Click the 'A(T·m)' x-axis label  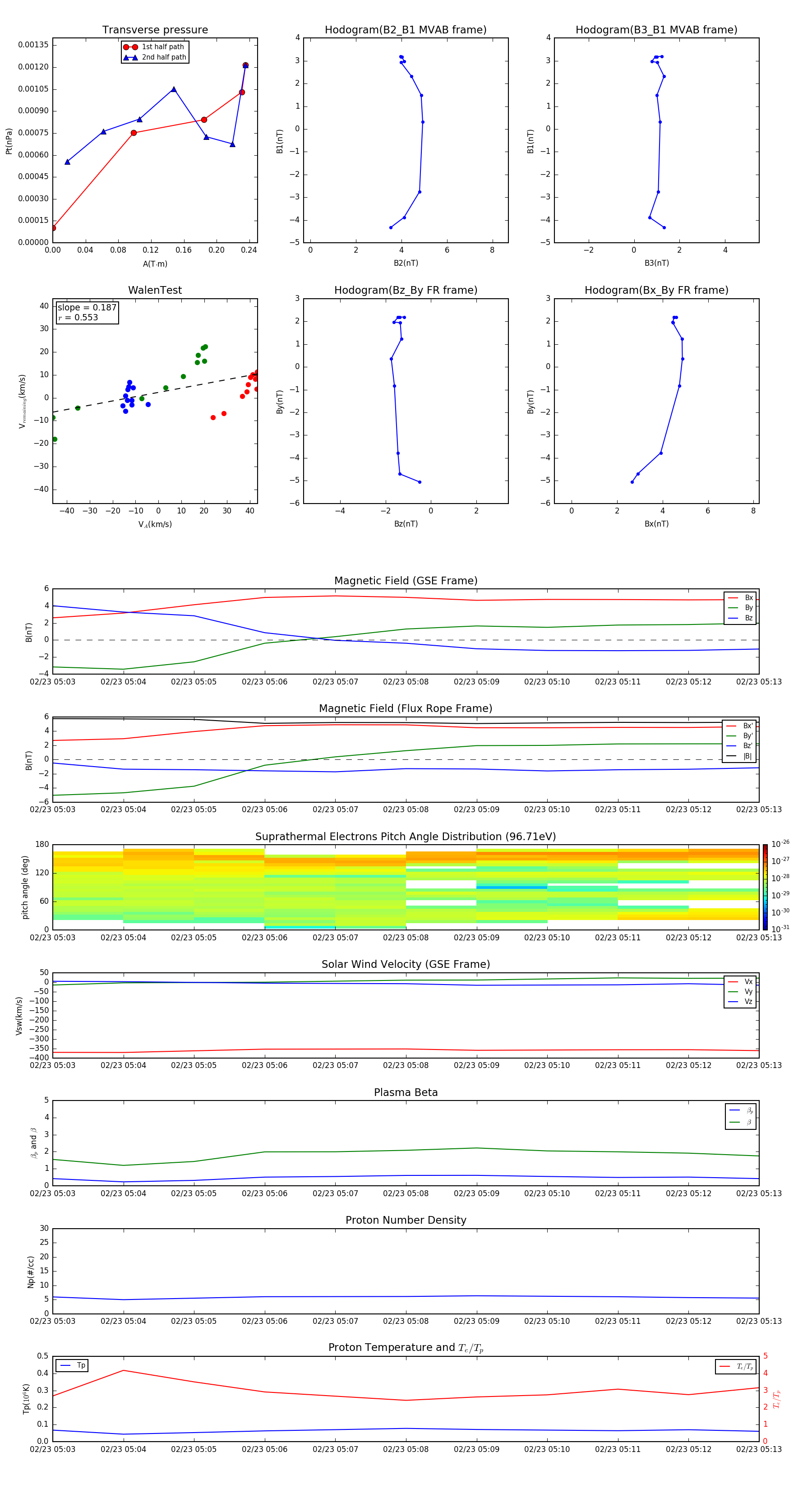[155, 264]
